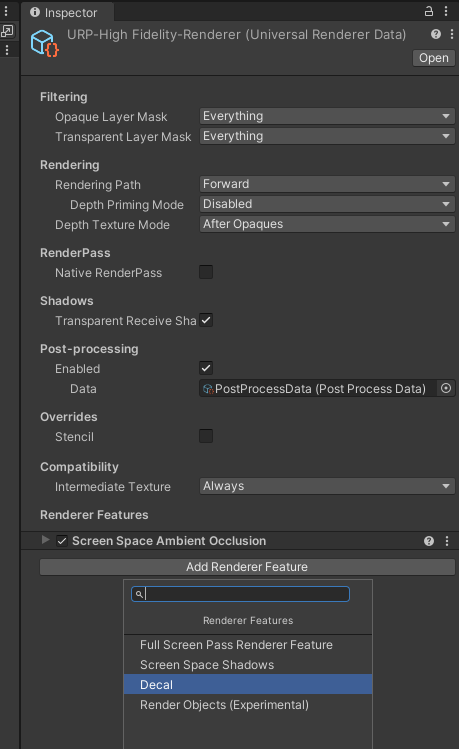The width and height of the screenshot is (459, 749).
Task: Click the Open button
Action: tap(434, 58)
